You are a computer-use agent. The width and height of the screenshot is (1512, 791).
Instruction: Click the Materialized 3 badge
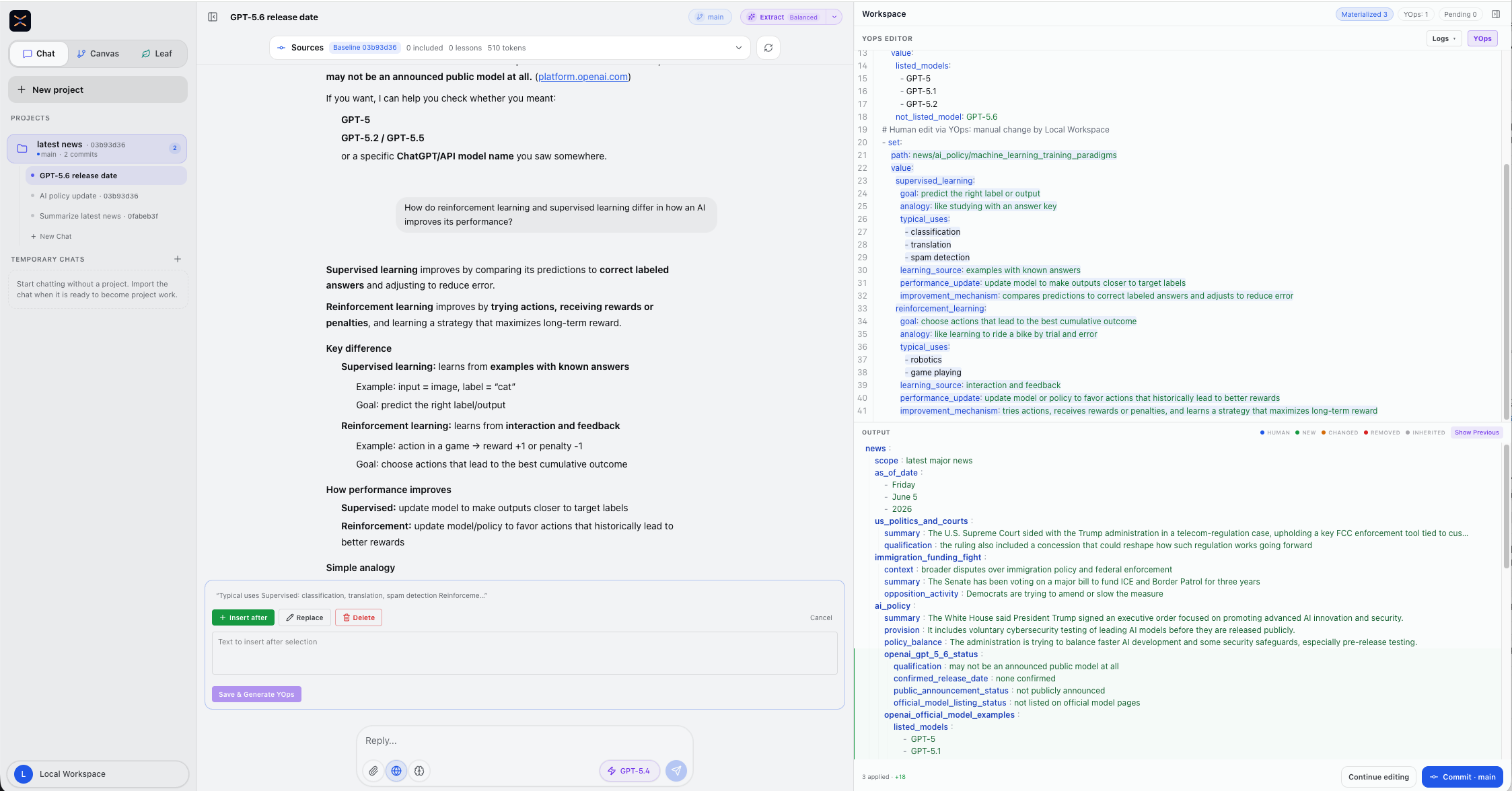click(1364, 14)
